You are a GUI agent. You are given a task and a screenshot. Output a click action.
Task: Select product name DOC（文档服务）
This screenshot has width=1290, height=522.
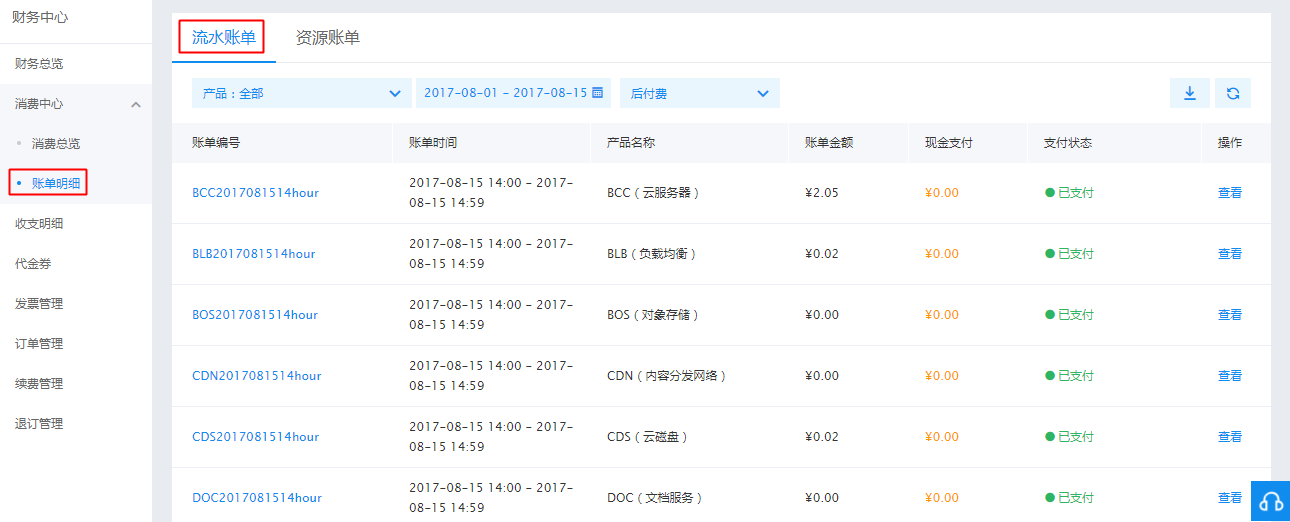[x=655, y=498]
